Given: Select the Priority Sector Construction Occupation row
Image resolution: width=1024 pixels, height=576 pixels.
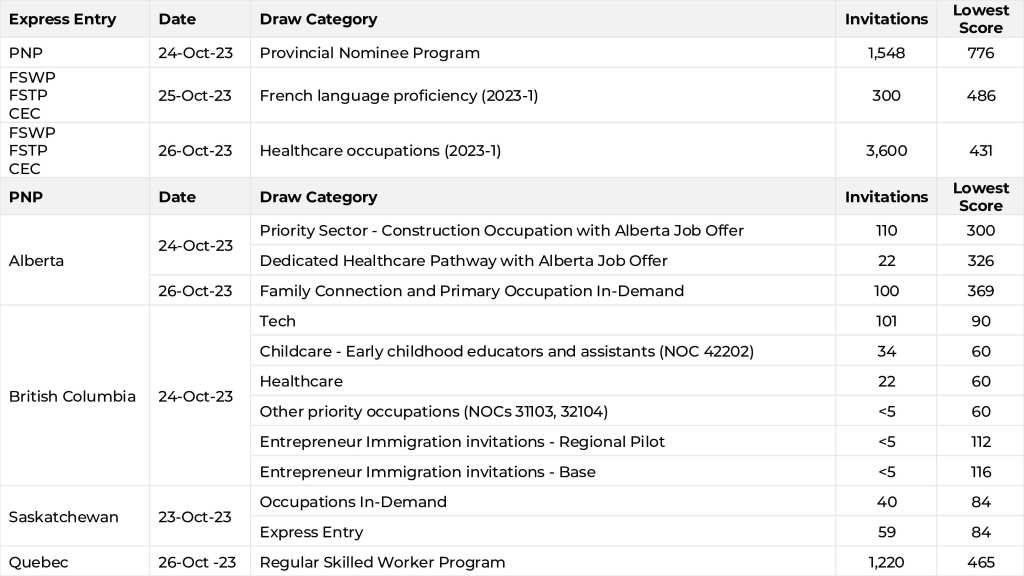Looking at the screenshot, I should click(501, 231).
